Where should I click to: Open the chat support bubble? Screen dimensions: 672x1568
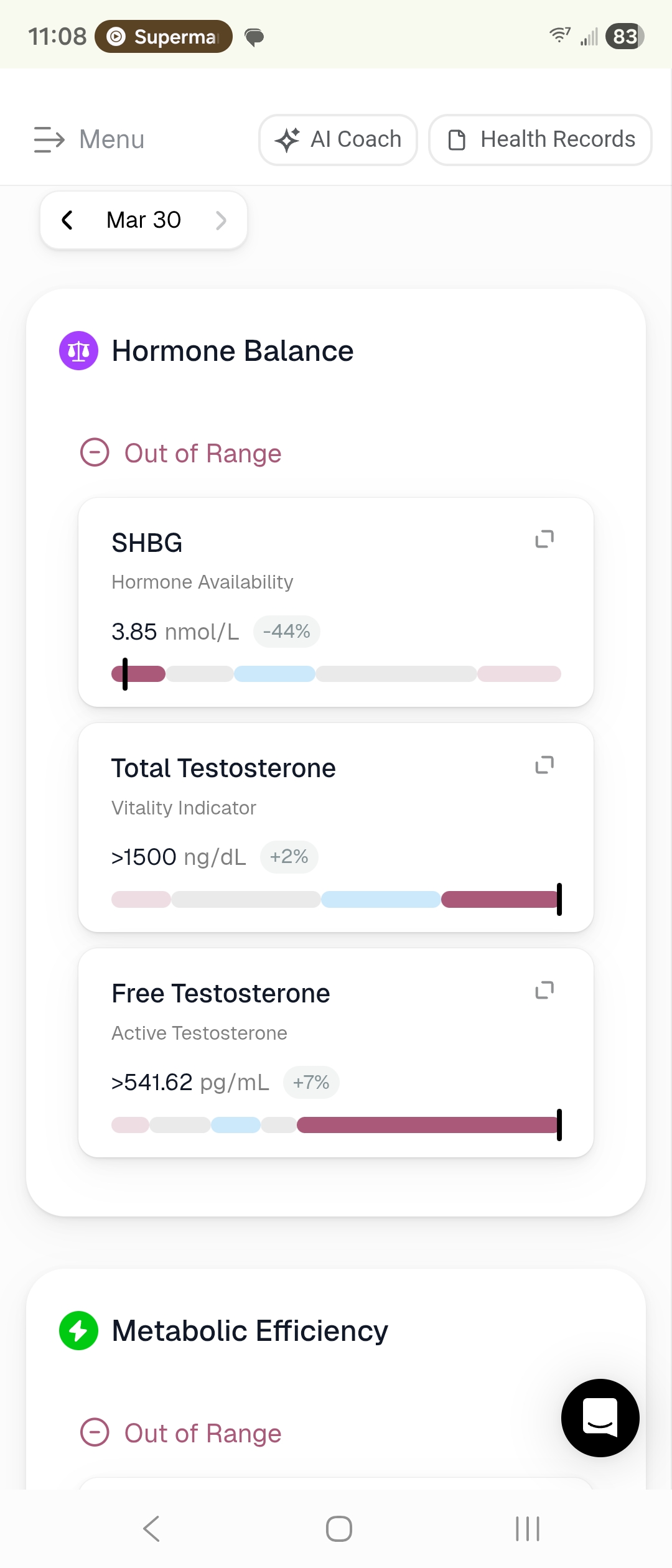[x=600, y=1417]
